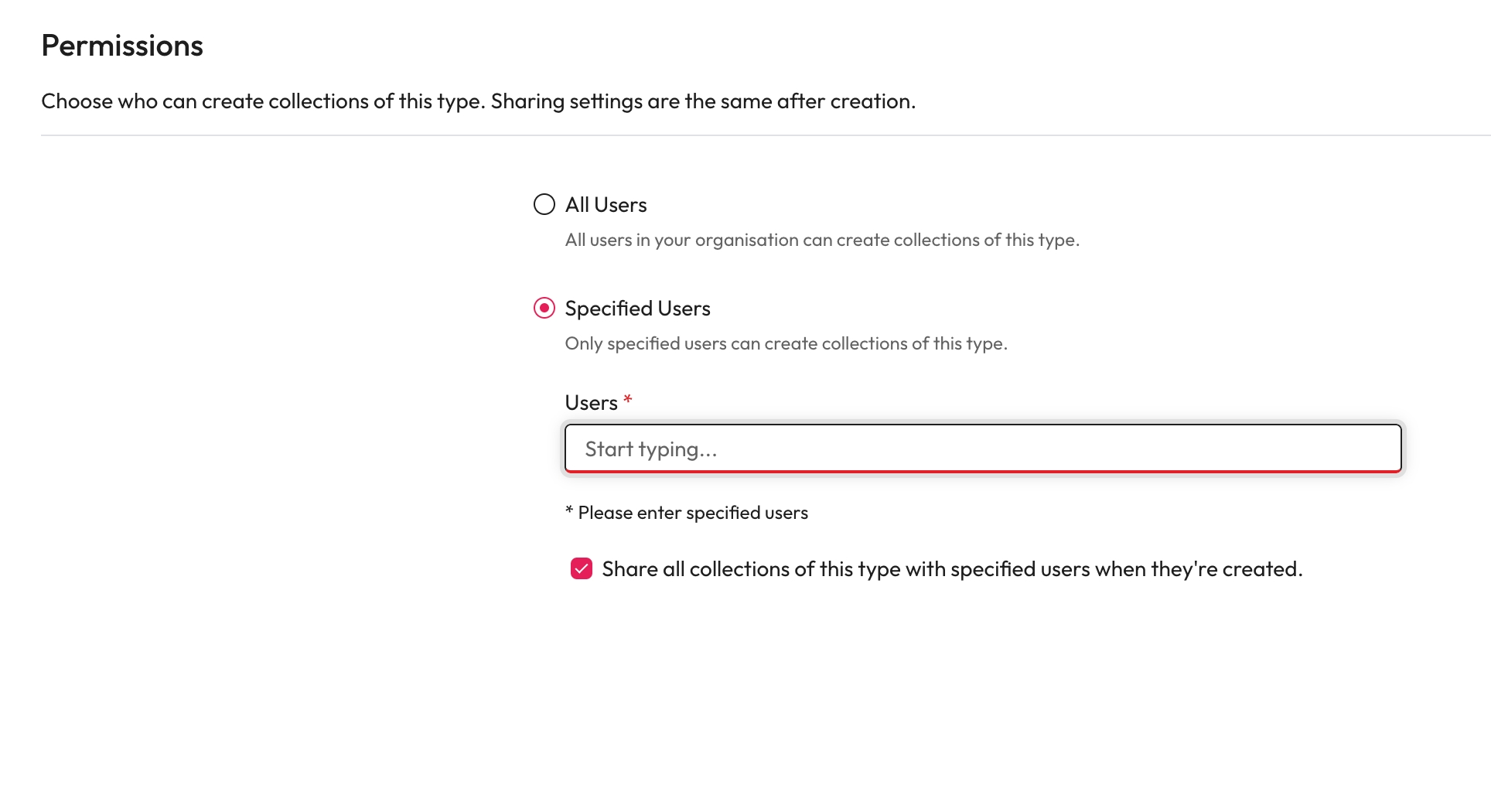The height and width of the screenshot is (812, 1491).
Task: Click the "Specified Users" option label
Action: tap(637, 309)
